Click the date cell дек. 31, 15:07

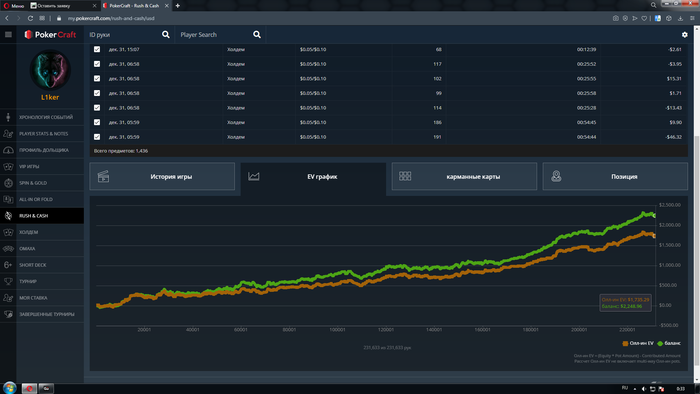click(x=124, y=50)
